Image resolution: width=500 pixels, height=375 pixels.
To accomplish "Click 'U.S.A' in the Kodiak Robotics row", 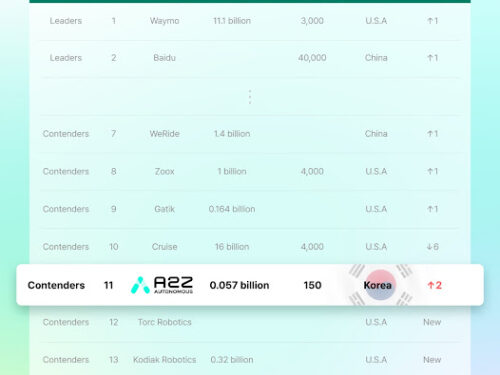I will pos(376,360).
